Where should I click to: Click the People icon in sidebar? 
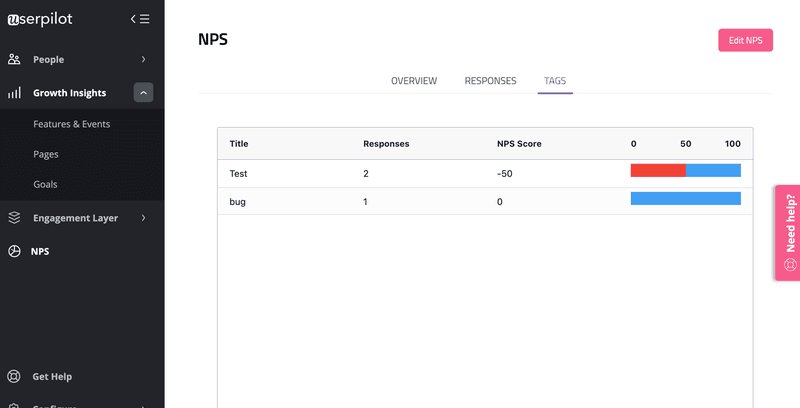[x=14, y=59]
